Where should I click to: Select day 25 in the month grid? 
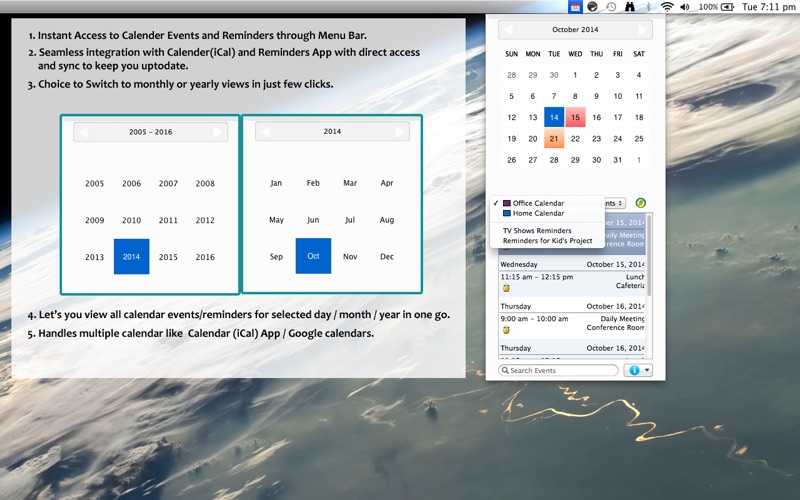[x=639, y=139]
